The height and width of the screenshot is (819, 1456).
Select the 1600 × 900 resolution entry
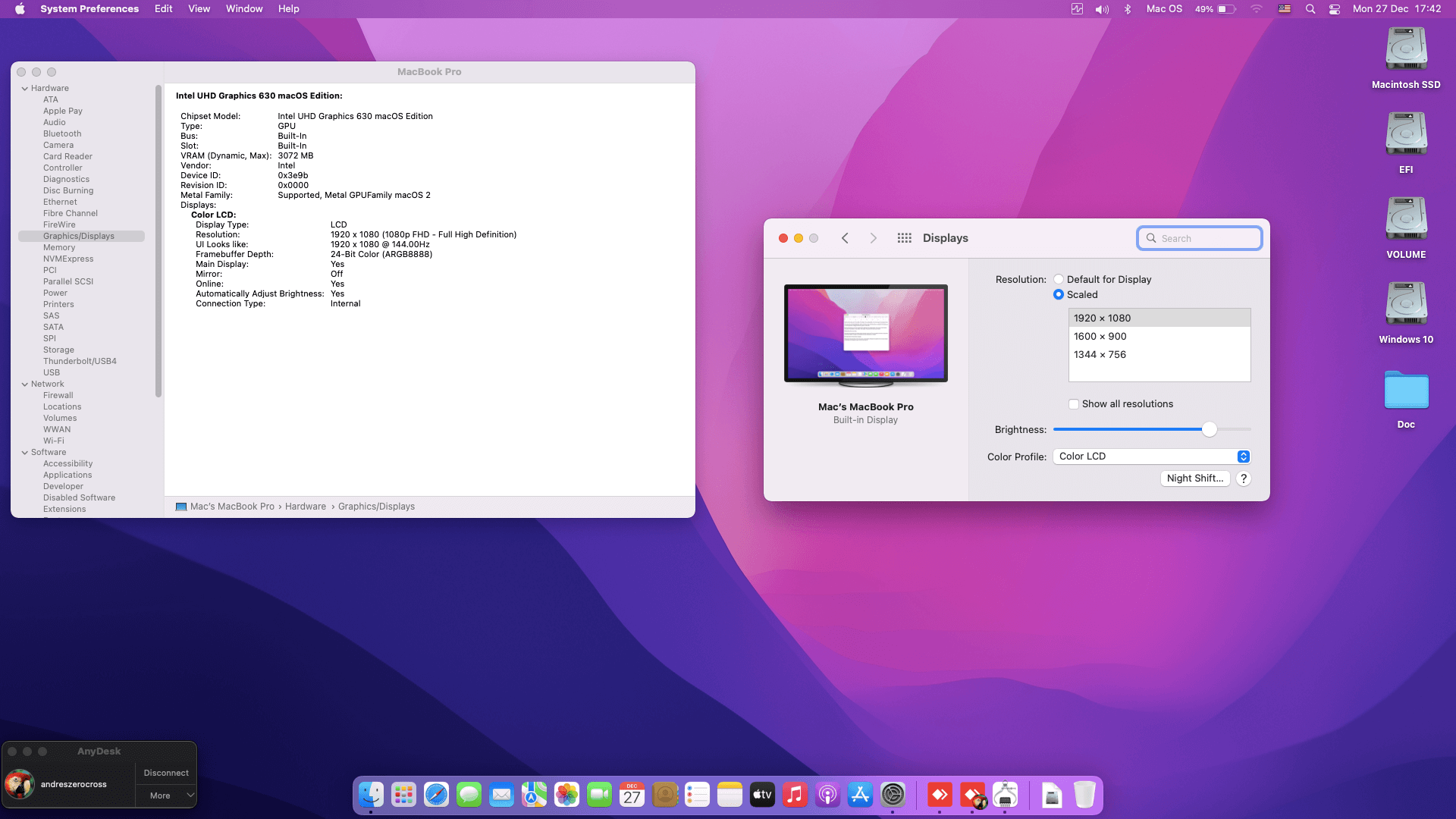[1100, 336]
